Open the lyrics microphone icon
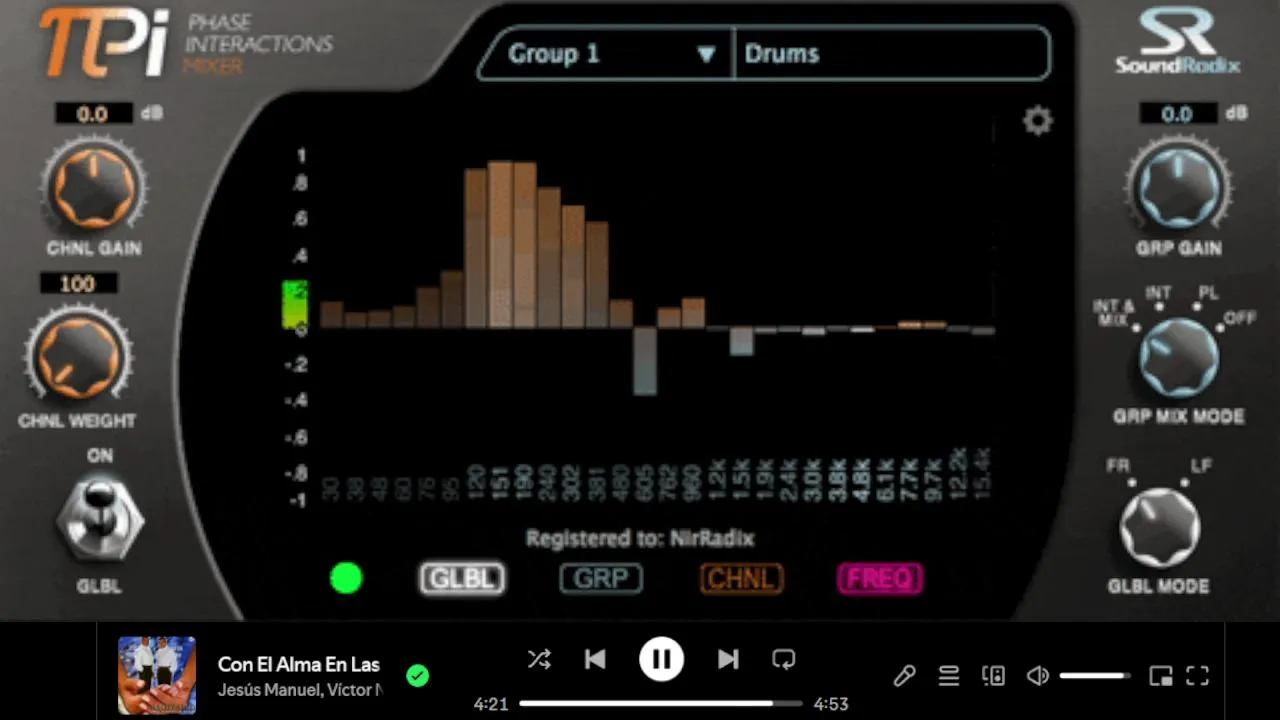 coord(904,676)
